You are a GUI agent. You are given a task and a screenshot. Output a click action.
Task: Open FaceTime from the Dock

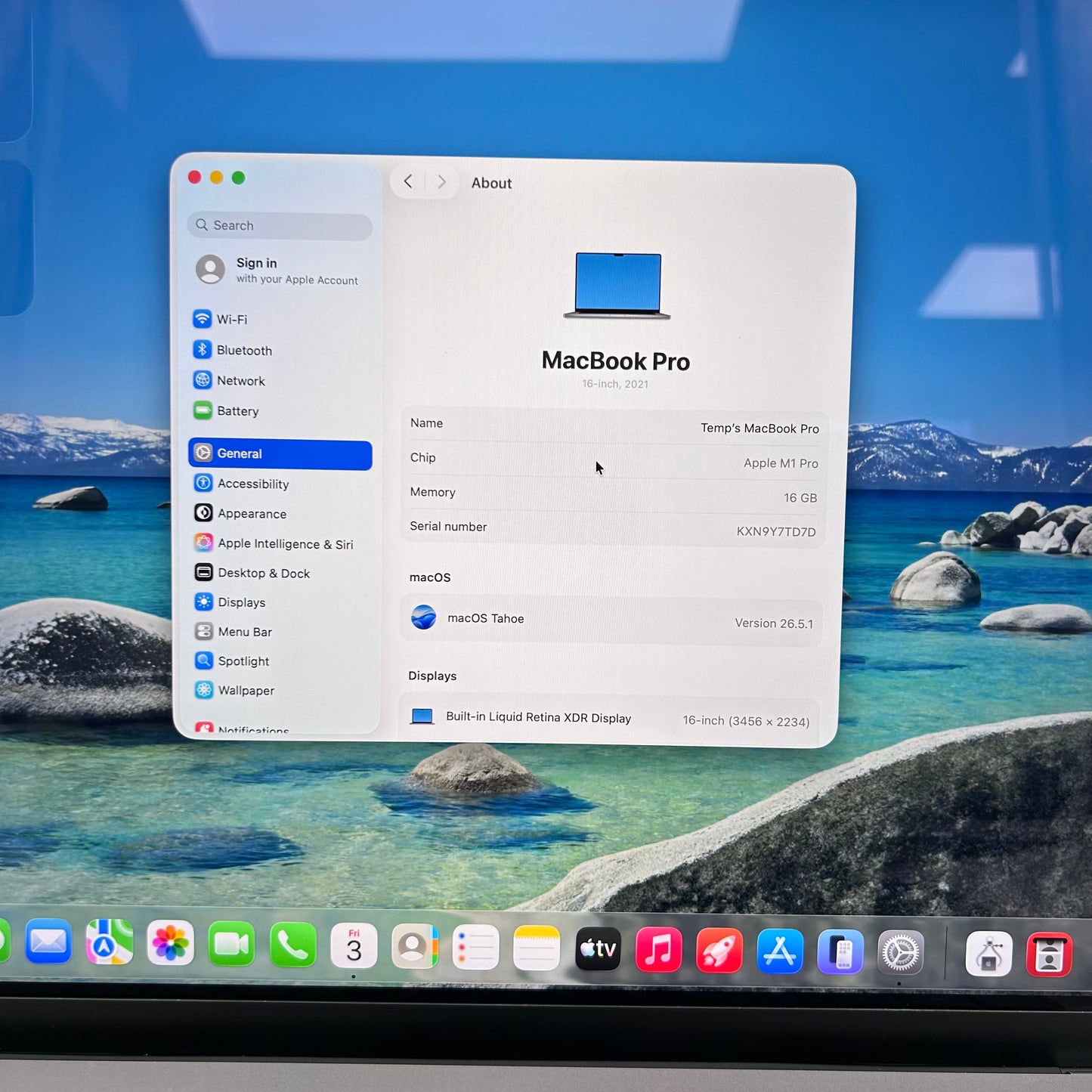coord(232,944)
